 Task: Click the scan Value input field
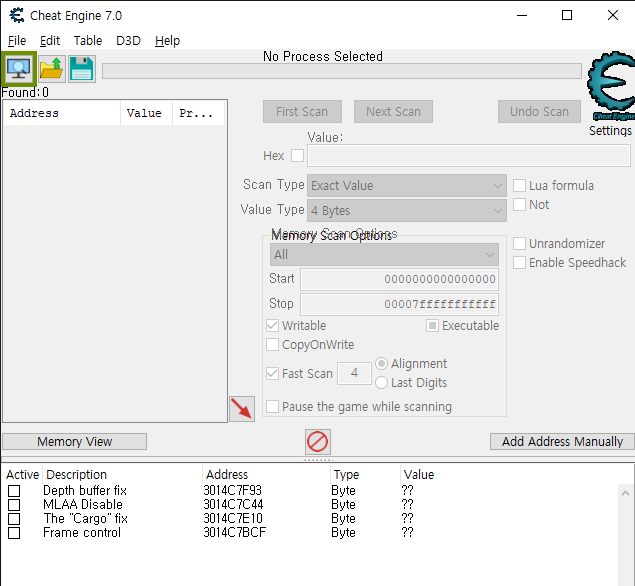point(469,156)
